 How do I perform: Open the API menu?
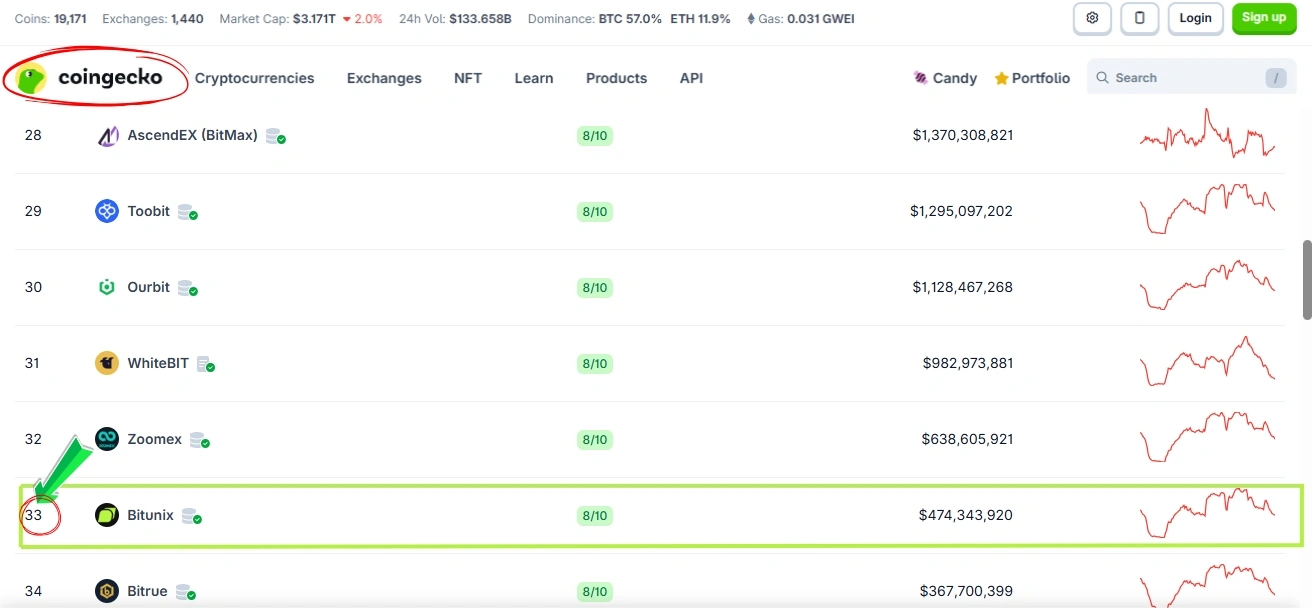coord(691,78)
